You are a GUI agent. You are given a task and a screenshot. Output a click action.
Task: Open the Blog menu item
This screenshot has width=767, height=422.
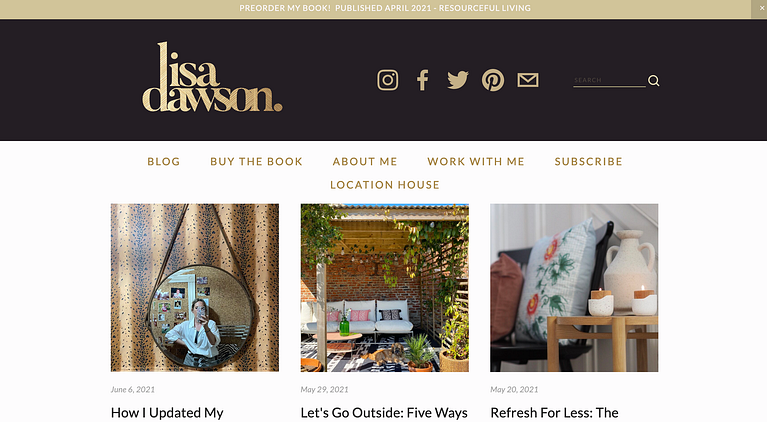pos(164,162)
